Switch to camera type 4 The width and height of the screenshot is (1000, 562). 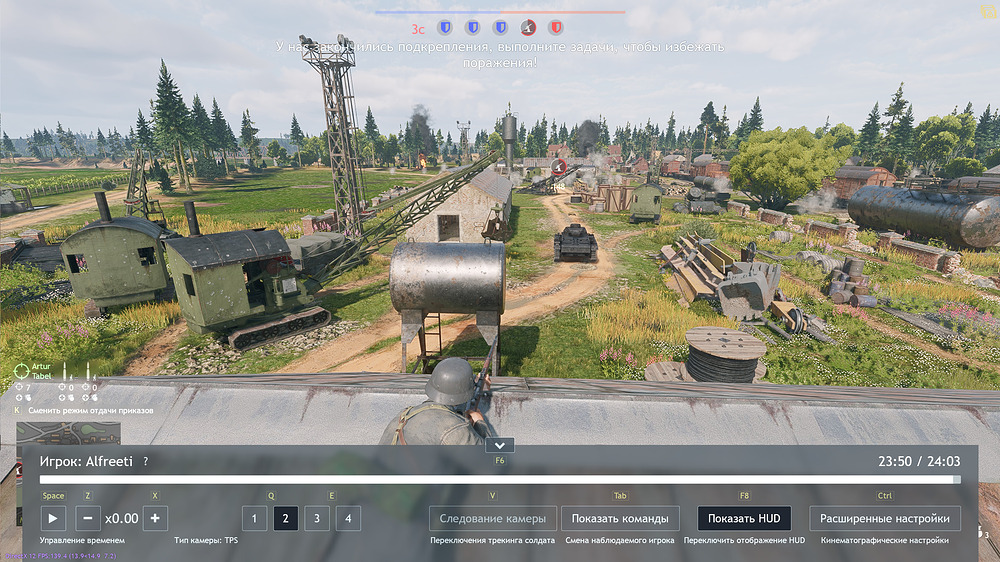[348, 518]
